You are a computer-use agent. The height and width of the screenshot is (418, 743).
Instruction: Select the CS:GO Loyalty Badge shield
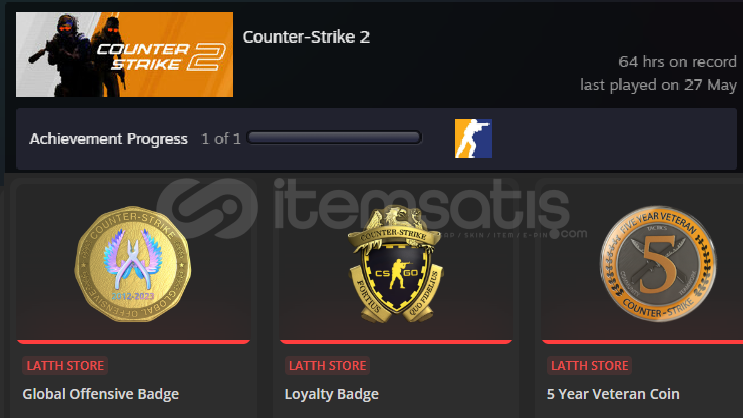click(x=396, y=264)
